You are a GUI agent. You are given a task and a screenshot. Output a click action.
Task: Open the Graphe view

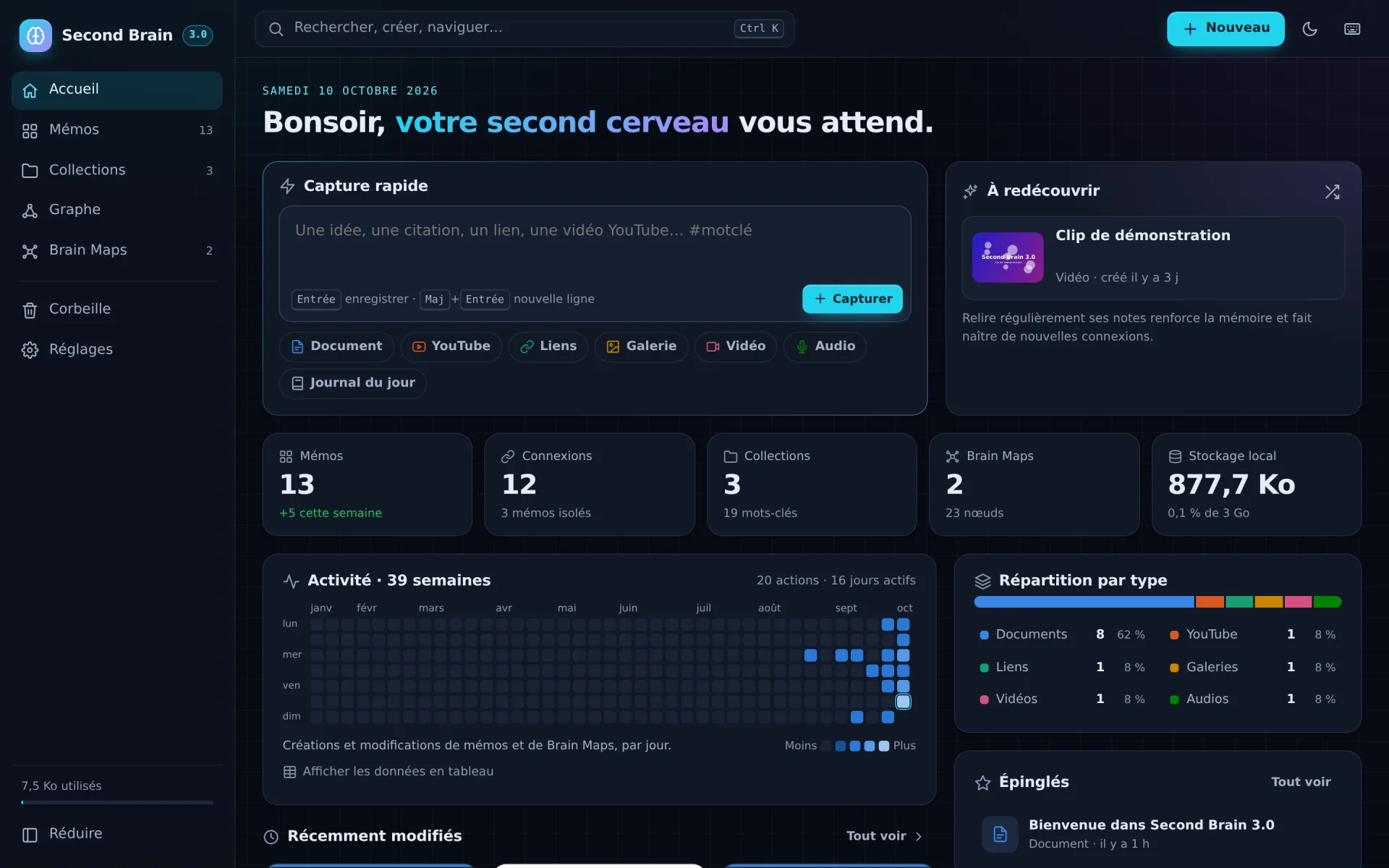pyautogui.click(x=116, y=210)
